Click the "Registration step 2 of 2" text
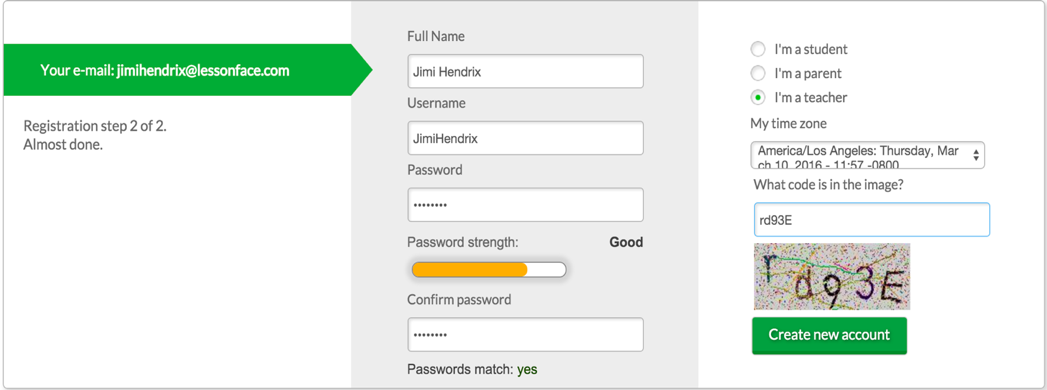The image size is (1047, 390). point(95,126)
